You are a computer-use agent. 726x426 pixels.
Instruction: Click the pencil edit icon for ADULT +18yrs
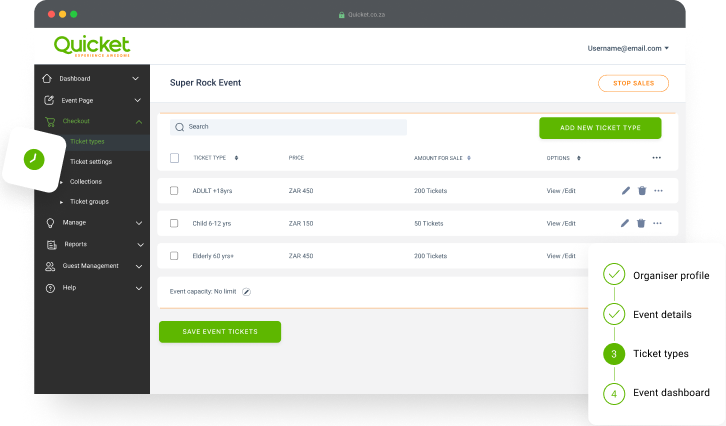(626, 190)
